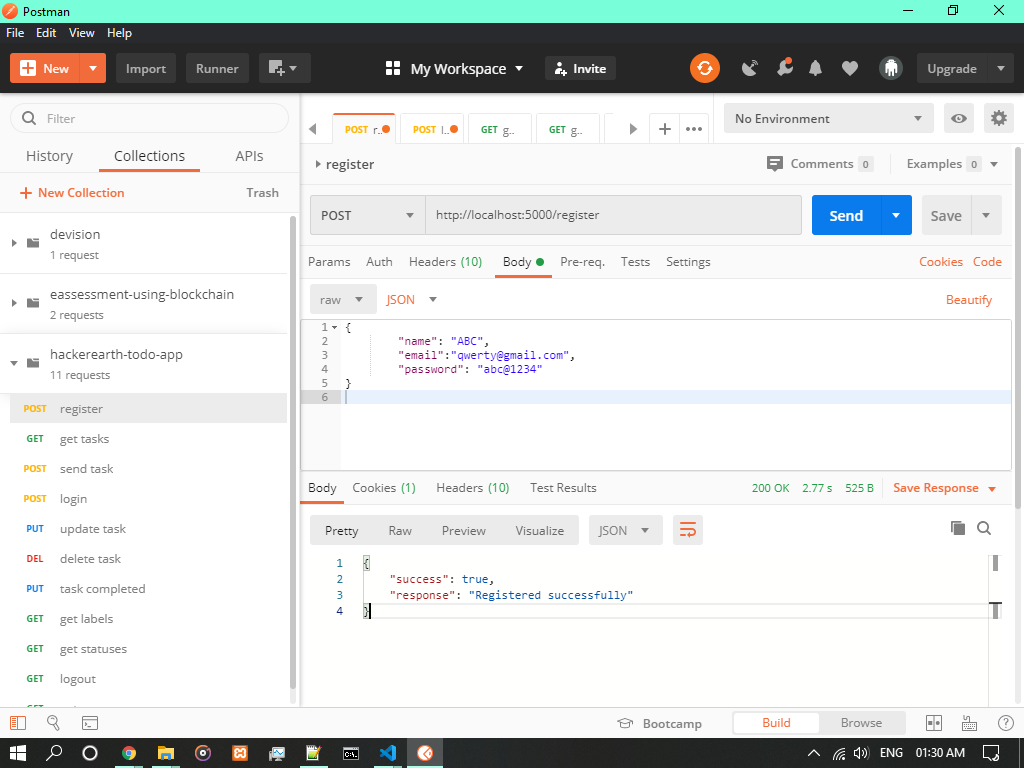Open keyboard shortcuts icon
Screen dimensions: 1024x768
tap(970, 723)
